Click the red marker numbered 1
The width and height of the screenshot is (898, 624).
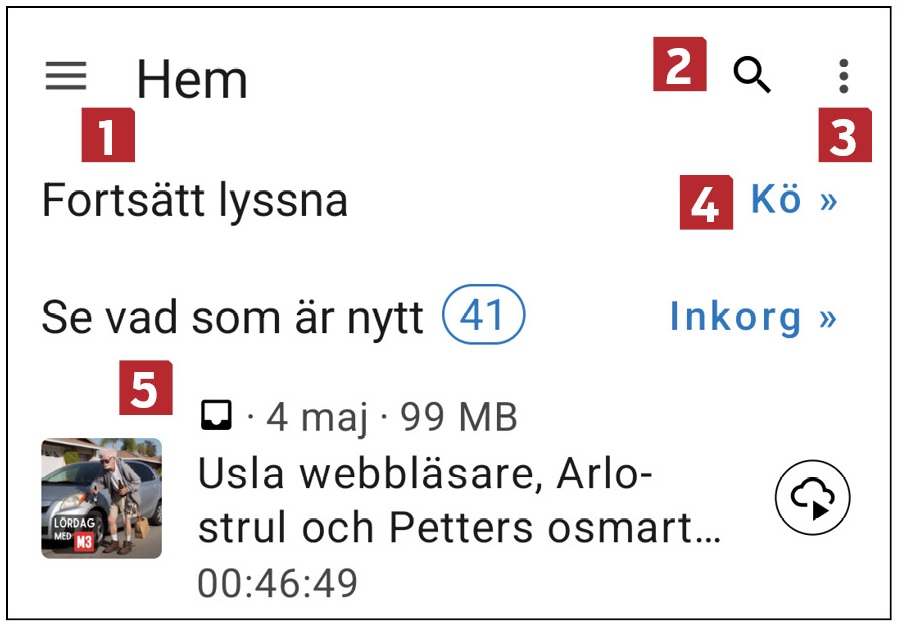108,136
